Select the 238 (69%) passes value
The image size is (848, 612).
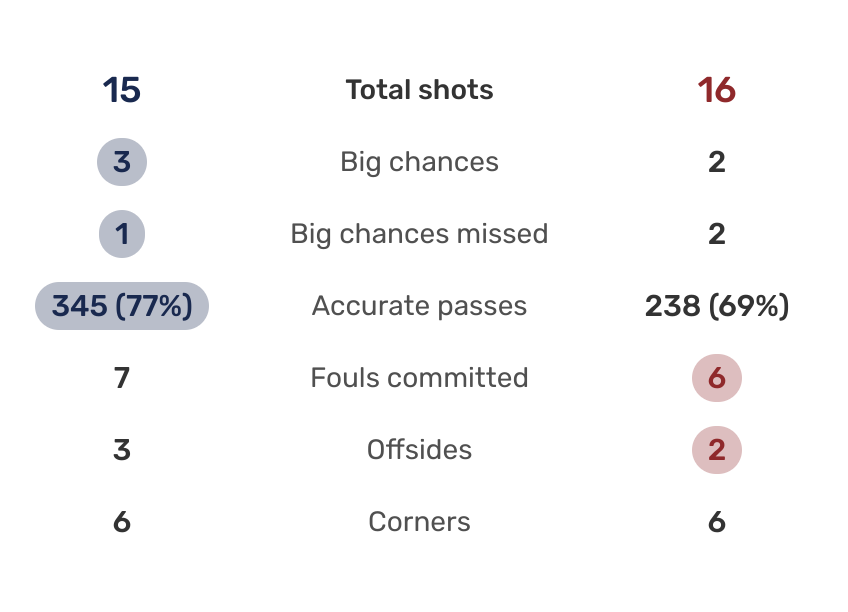coord(717,306)
